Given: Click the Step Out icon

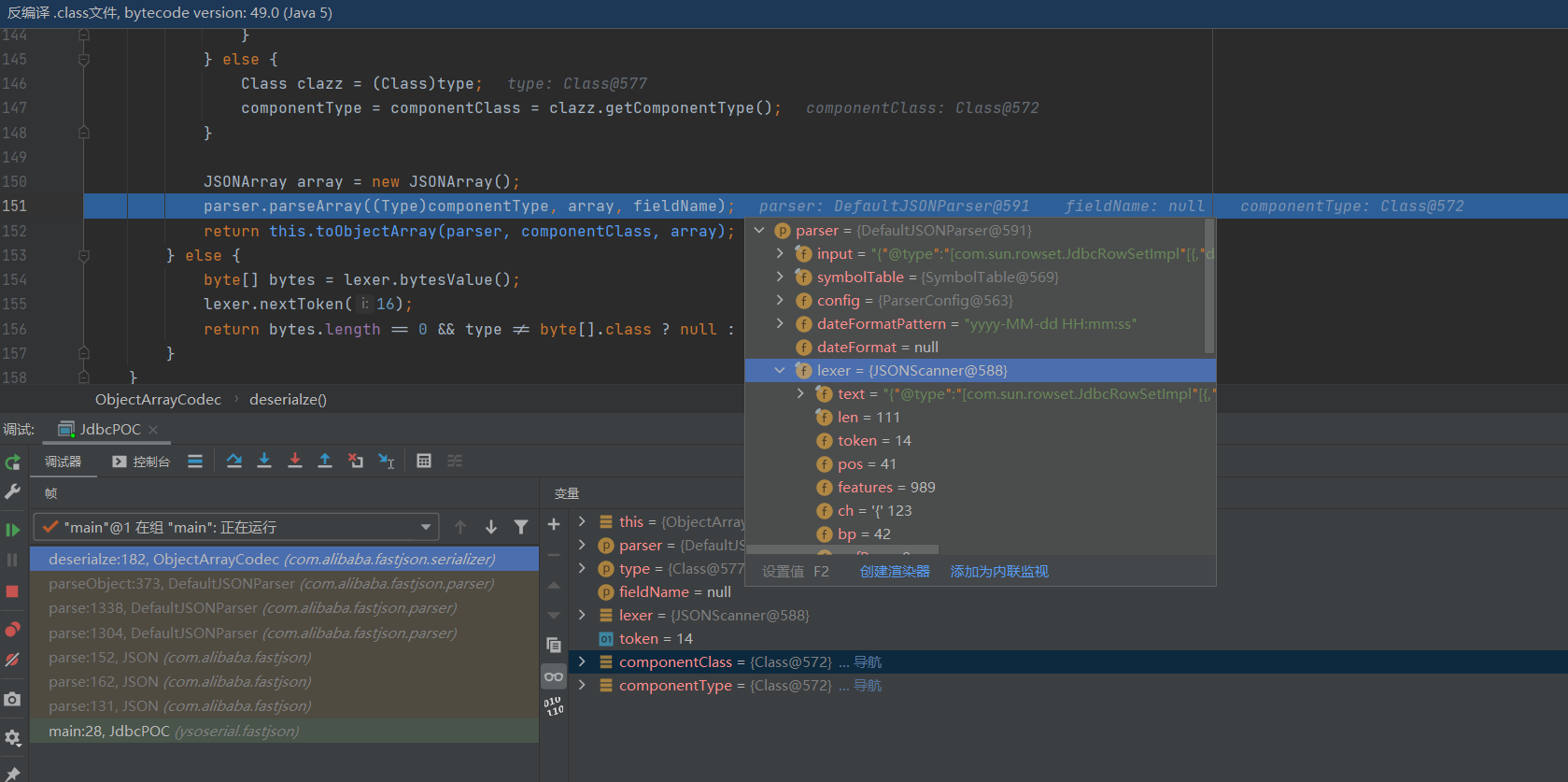Looking at the screenshot, I should pos(325,461).
